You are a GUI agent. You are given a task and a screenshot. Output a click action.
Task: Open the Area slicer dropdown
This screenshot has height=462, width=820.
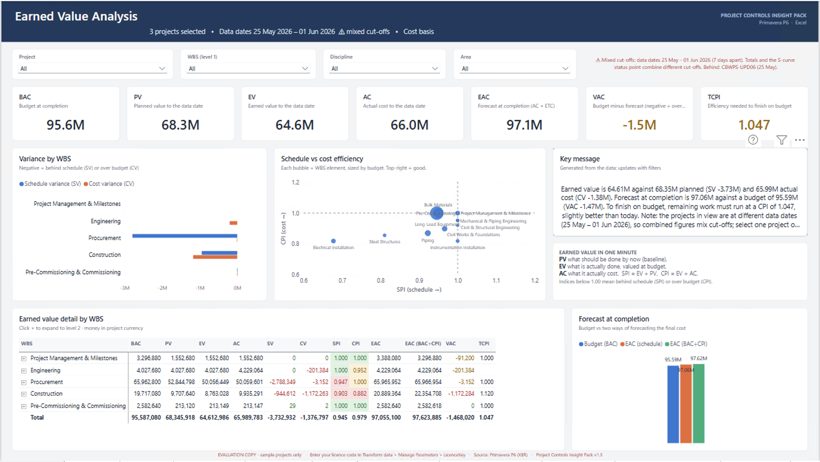pos(515,69)
